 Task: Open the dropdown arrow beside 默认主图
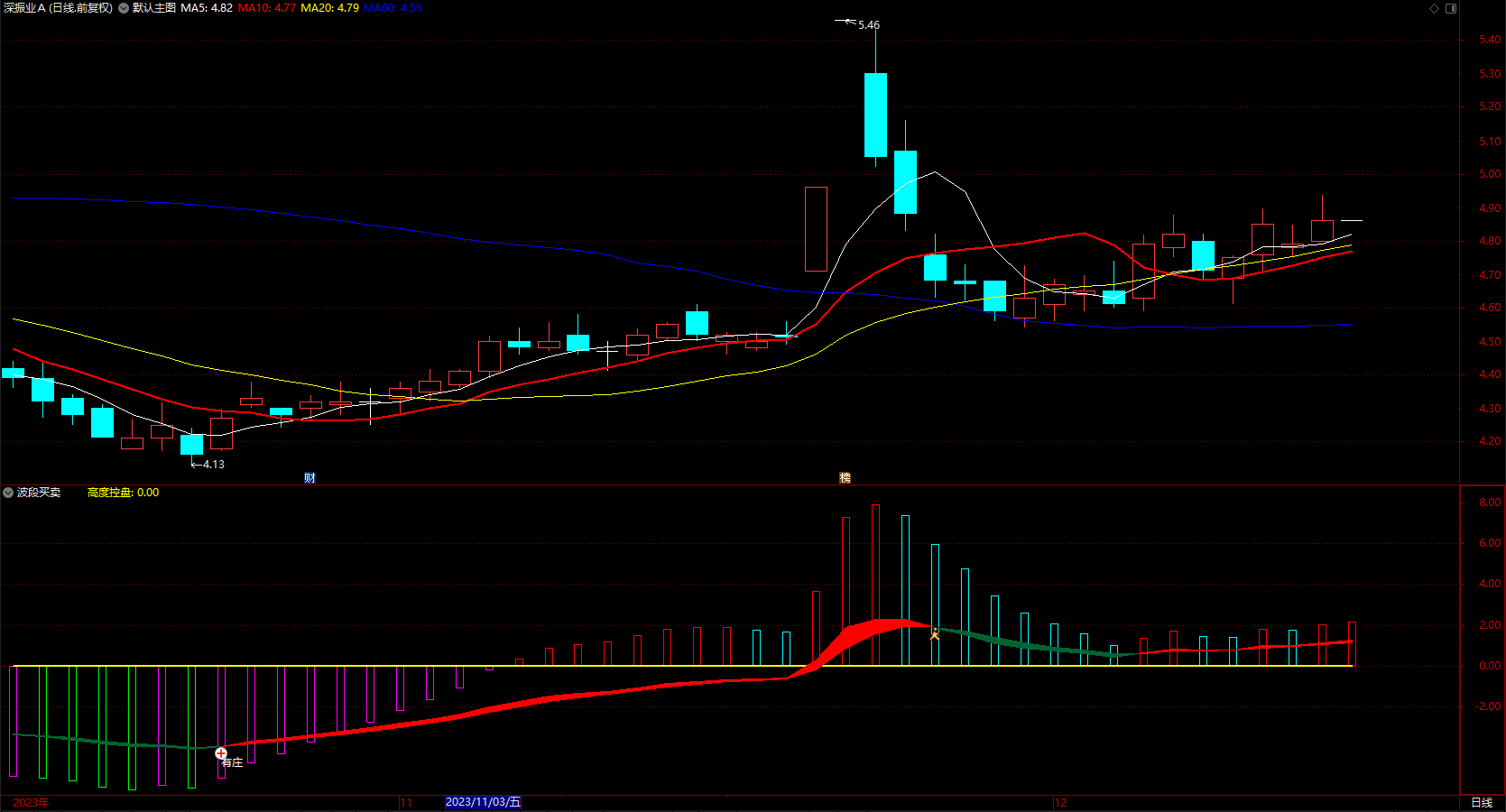point(124,8)
